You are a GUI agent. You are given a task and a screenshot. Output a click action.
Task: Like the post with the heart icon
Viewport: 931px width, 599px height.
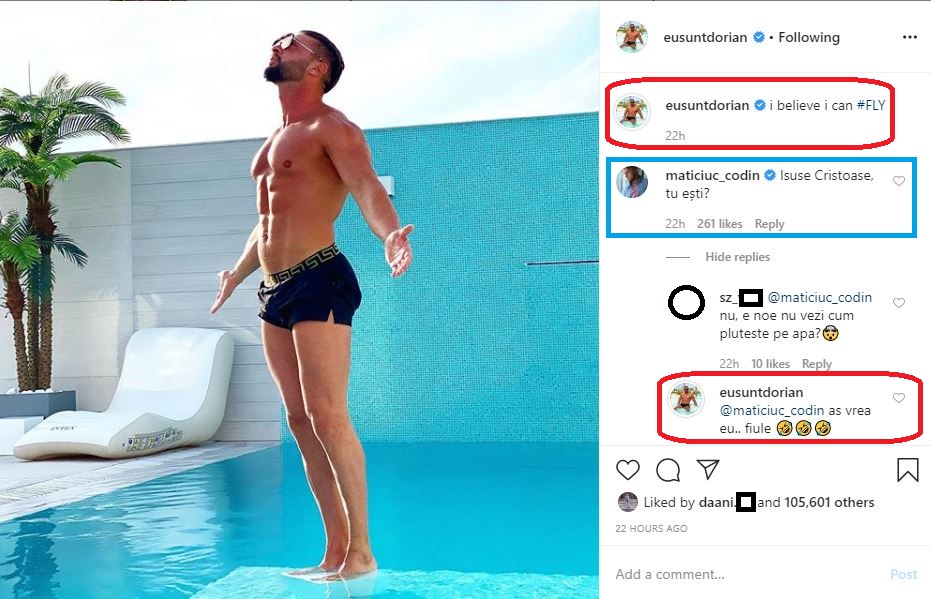628,470
